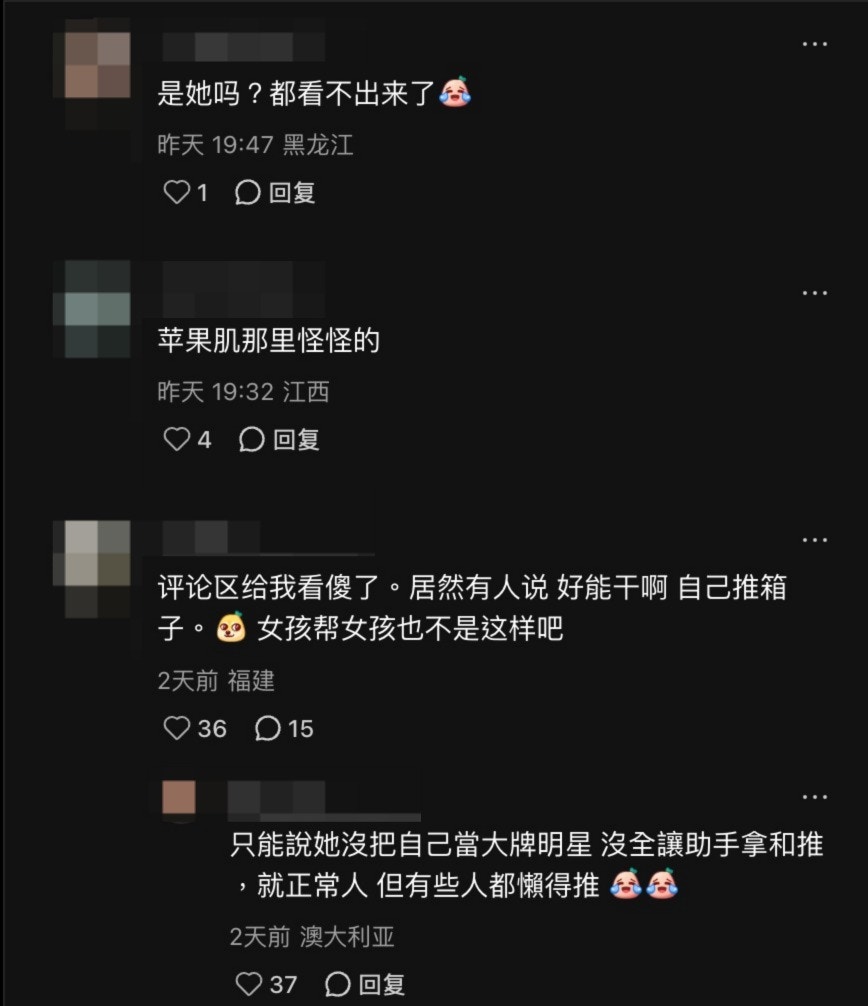Screen dimensions: 868x1006
Task: Open the three-dot menu on the first comment
Action: click(815, 44)
